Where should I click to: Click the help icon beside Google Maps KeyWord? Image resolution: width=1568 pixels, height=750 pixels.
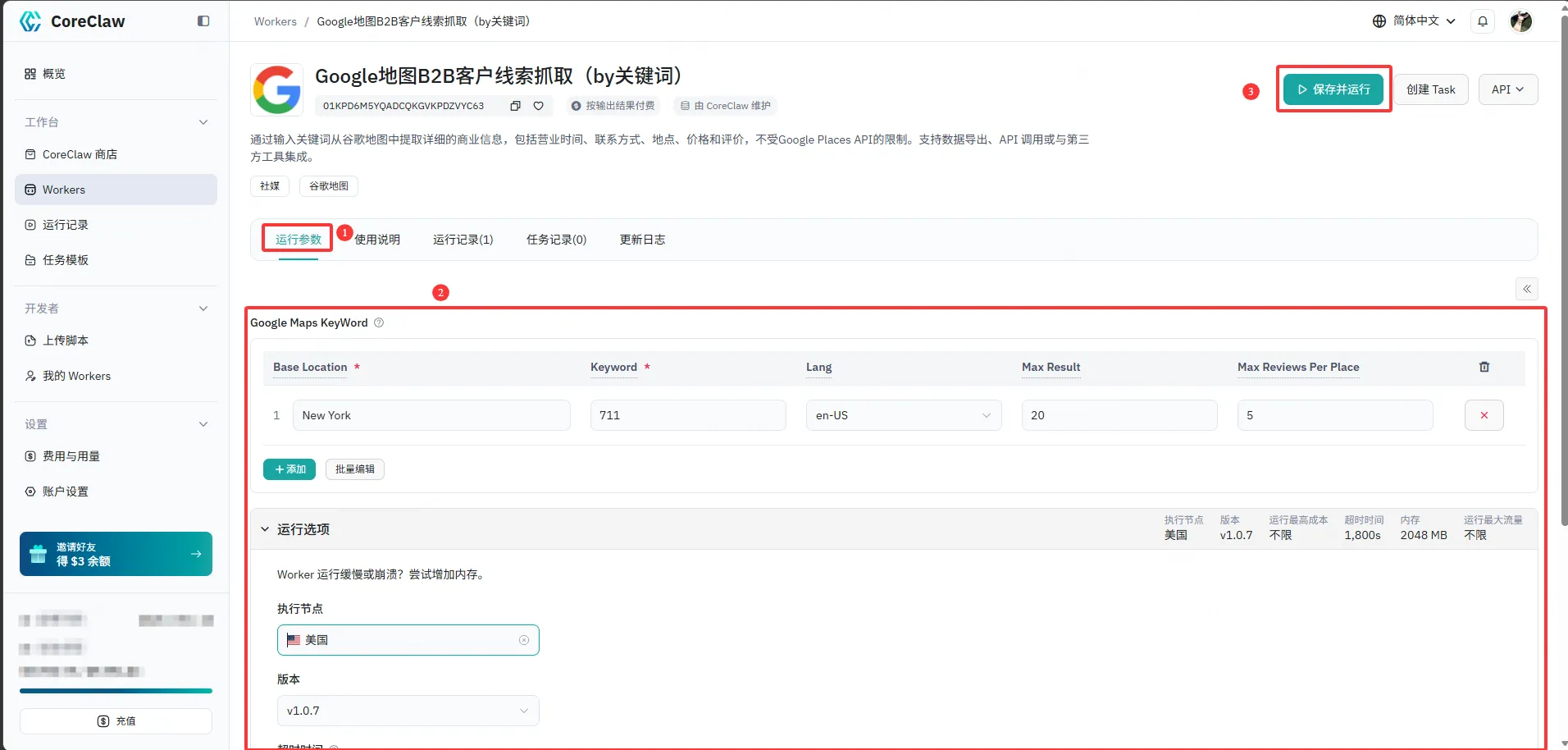pos(379,322)
